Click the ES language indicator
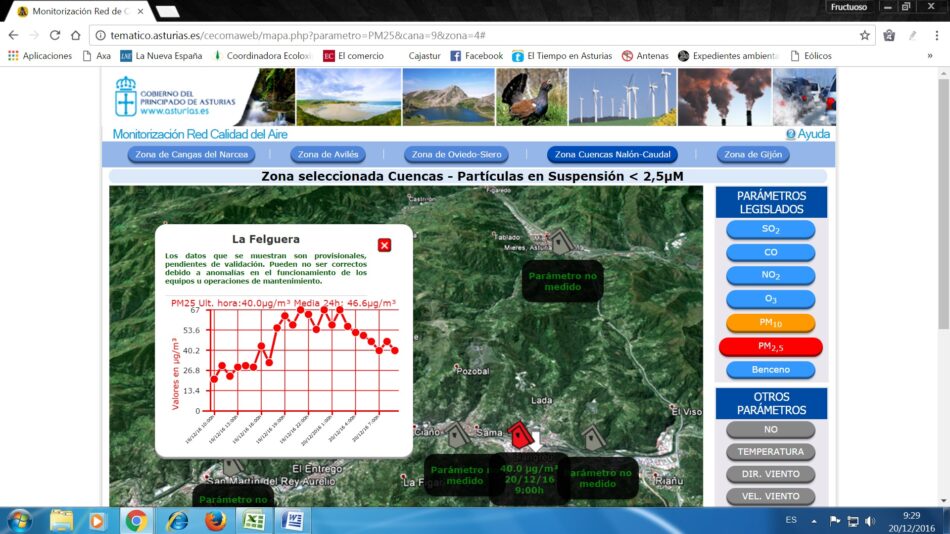The width and height of the screenshot is (950, 534). tap(791, 520)
